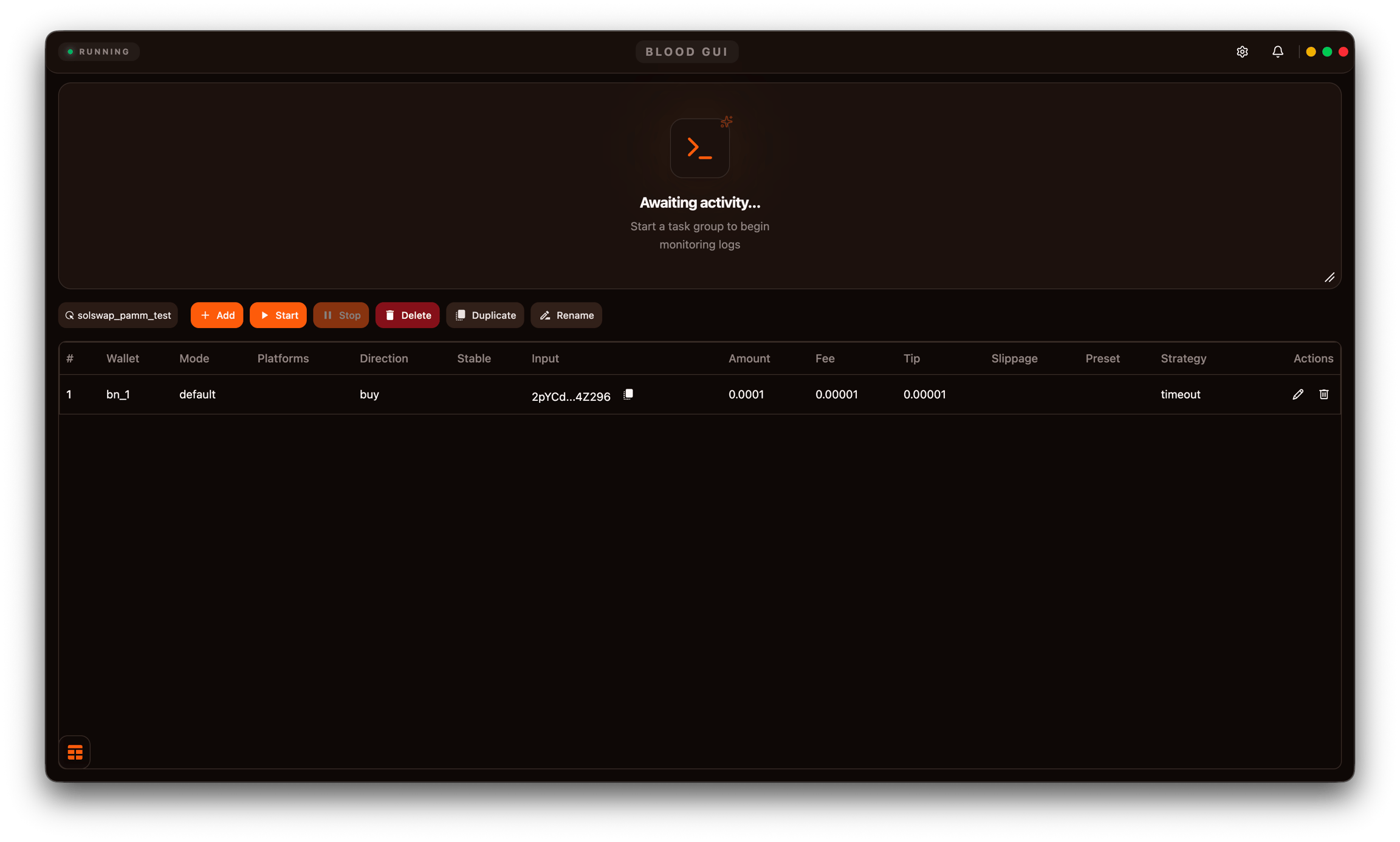Open the notifications bell
Image resolution: width=1400 pixels, height=842 pixels.
(x=1277, y=52)
